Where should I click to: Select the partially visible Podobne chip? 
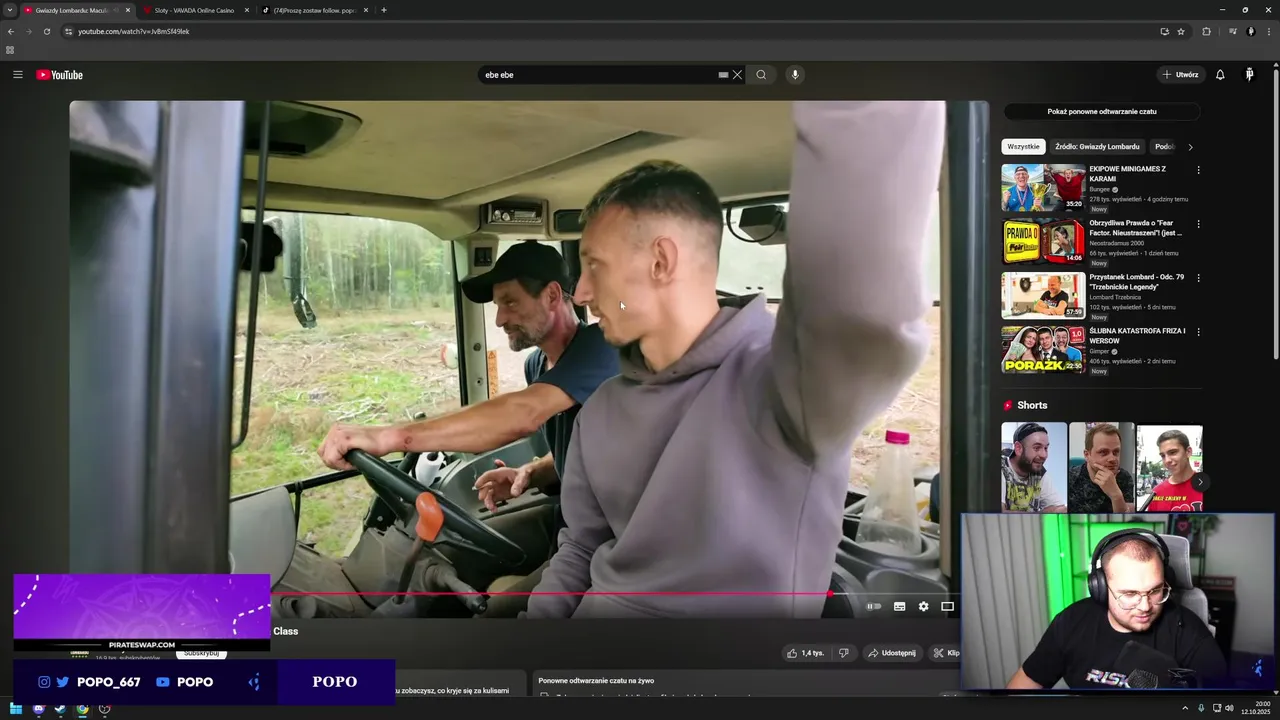[x=1164, y=147]
